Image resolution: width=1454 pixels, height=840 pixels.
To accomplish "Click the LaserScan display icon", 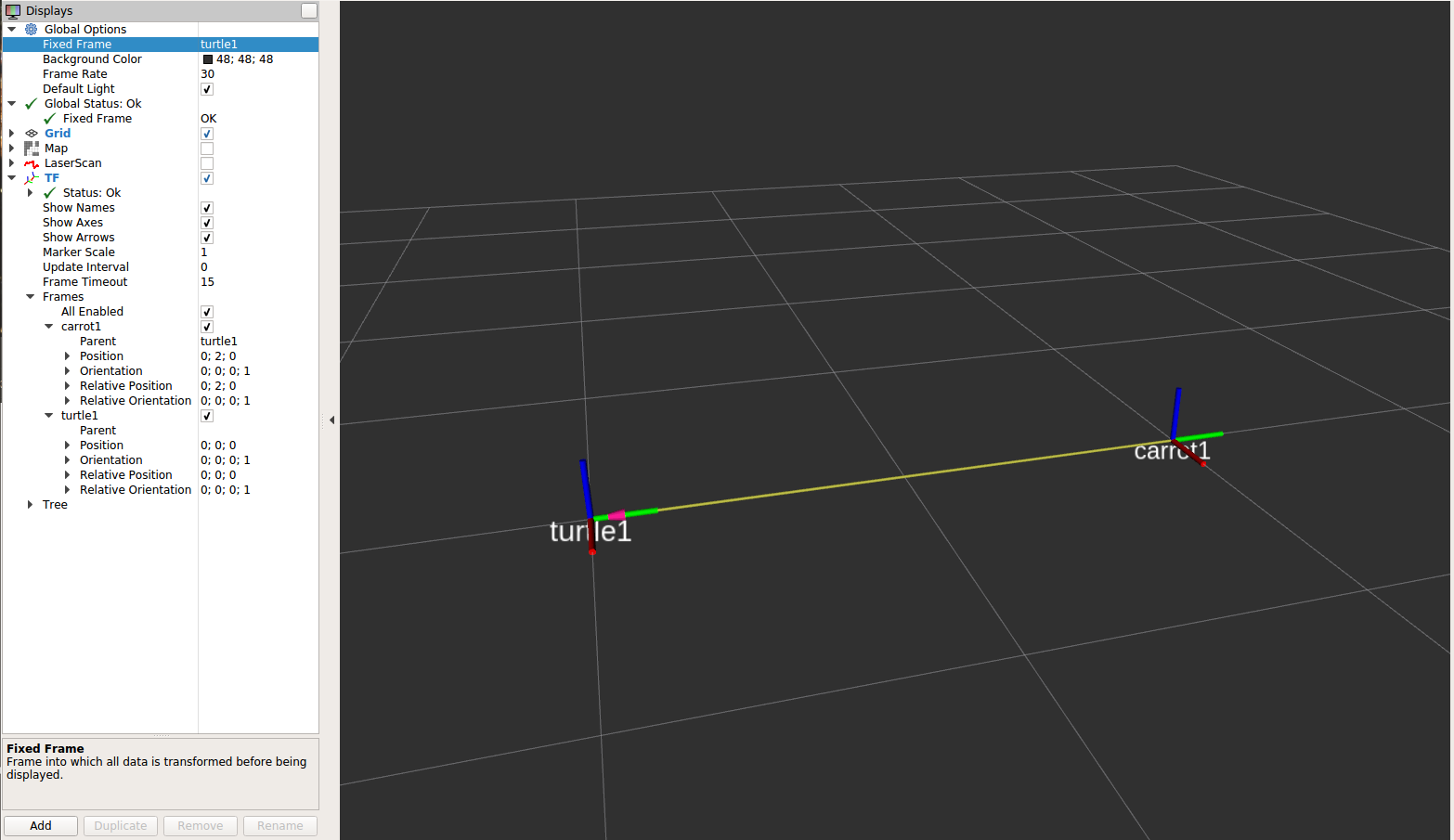I will click(32, 163).
